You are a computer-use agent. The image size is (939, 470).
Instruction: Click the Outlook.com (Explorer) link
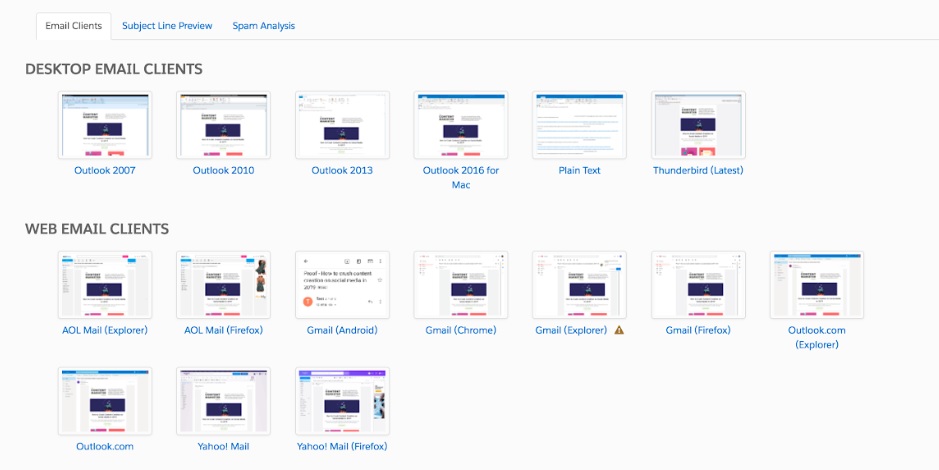click(816, 337)
